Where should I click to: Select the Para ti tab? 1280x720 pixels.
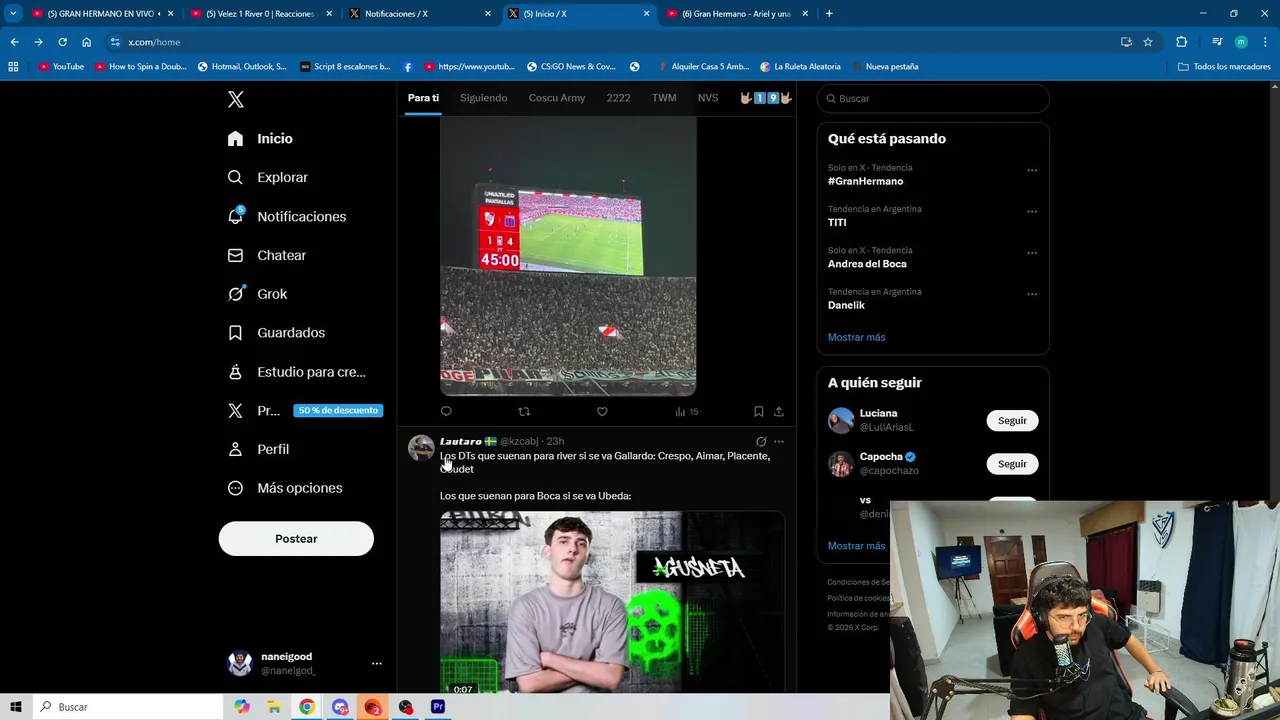coord(423,98)
